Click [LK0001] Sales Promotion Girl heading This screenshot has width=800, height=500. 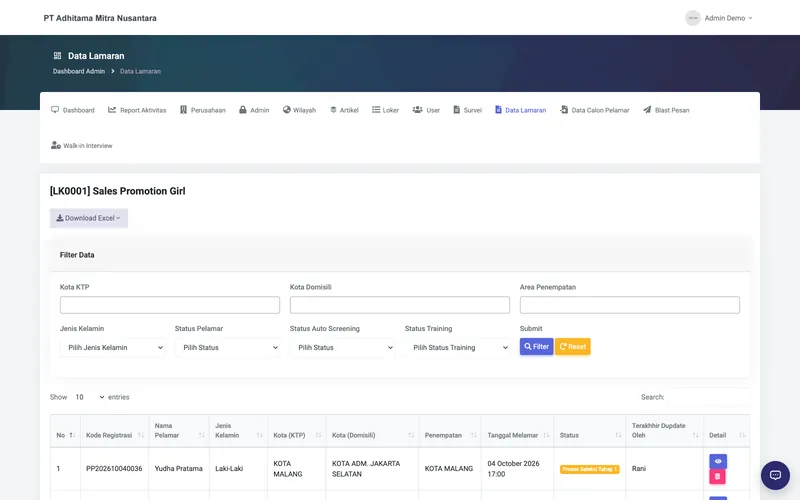117,191
